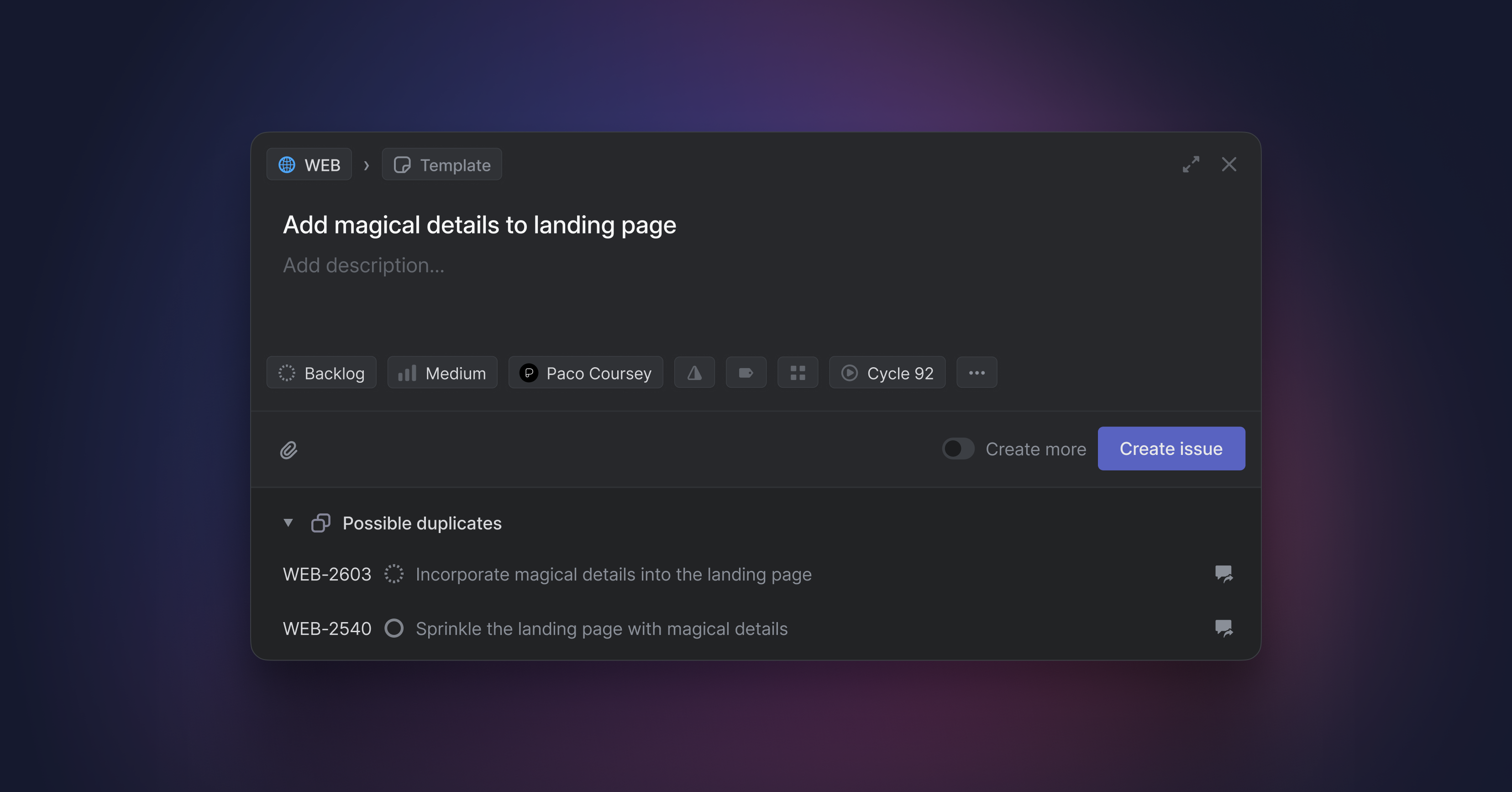Click the attachment paperclip icon
The height and width of the screenshot is (792, 1512).
[x=288, y=450]
